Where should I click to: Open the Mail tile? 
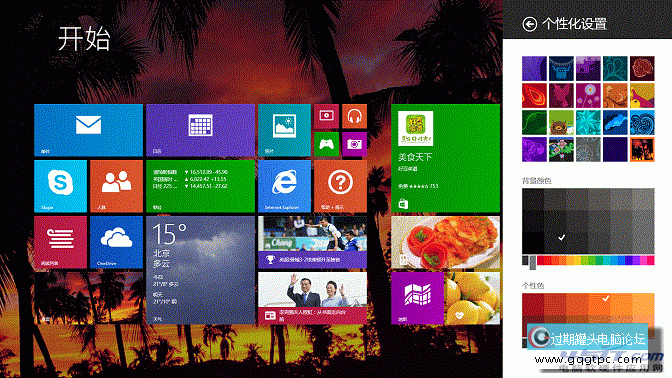tap(88, 130)
